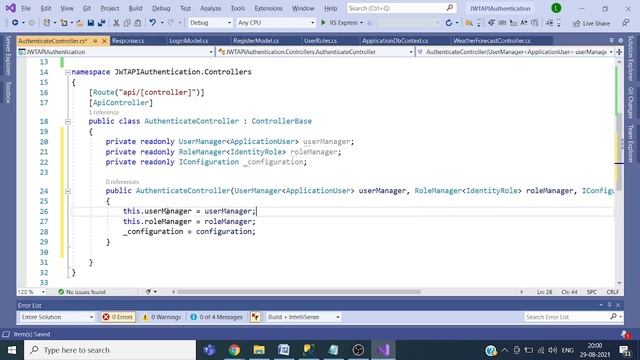Open the Entire Solution scope dropdown
The height and width of the screenshot is (360, 640).
[57, 317]
